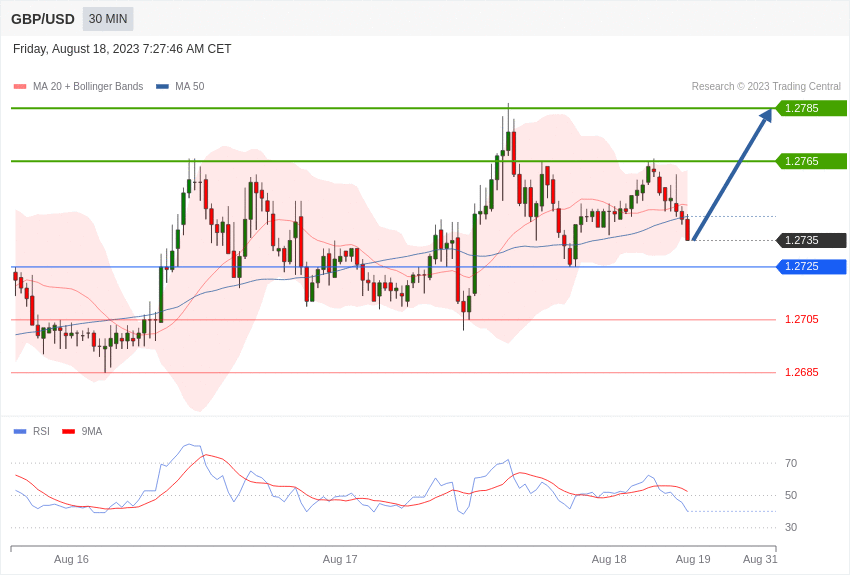
Task: Click the RSI 70 level label
Action: point(791,463)
